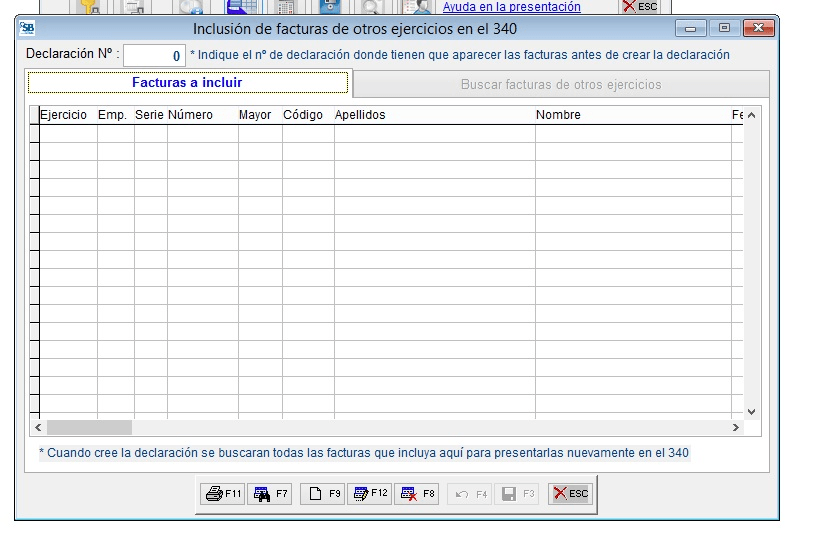Image resolution: width=820 pixels, height=560 pixels.
Task: Maximize the 'Inclusión de facturas' window
Action: click(724, 28)
